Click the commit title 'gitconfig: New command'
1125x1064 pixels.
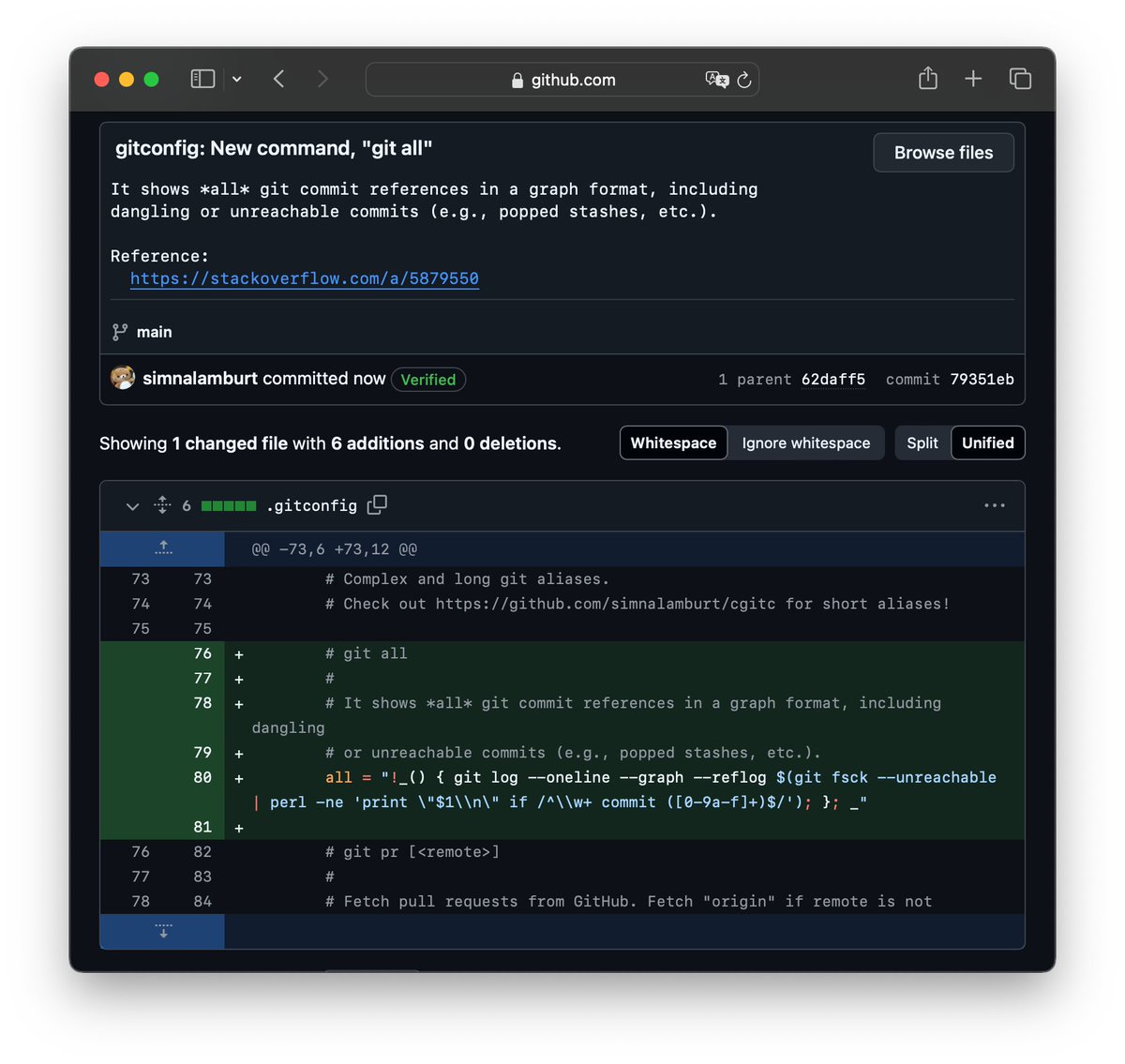coord(274,148)
